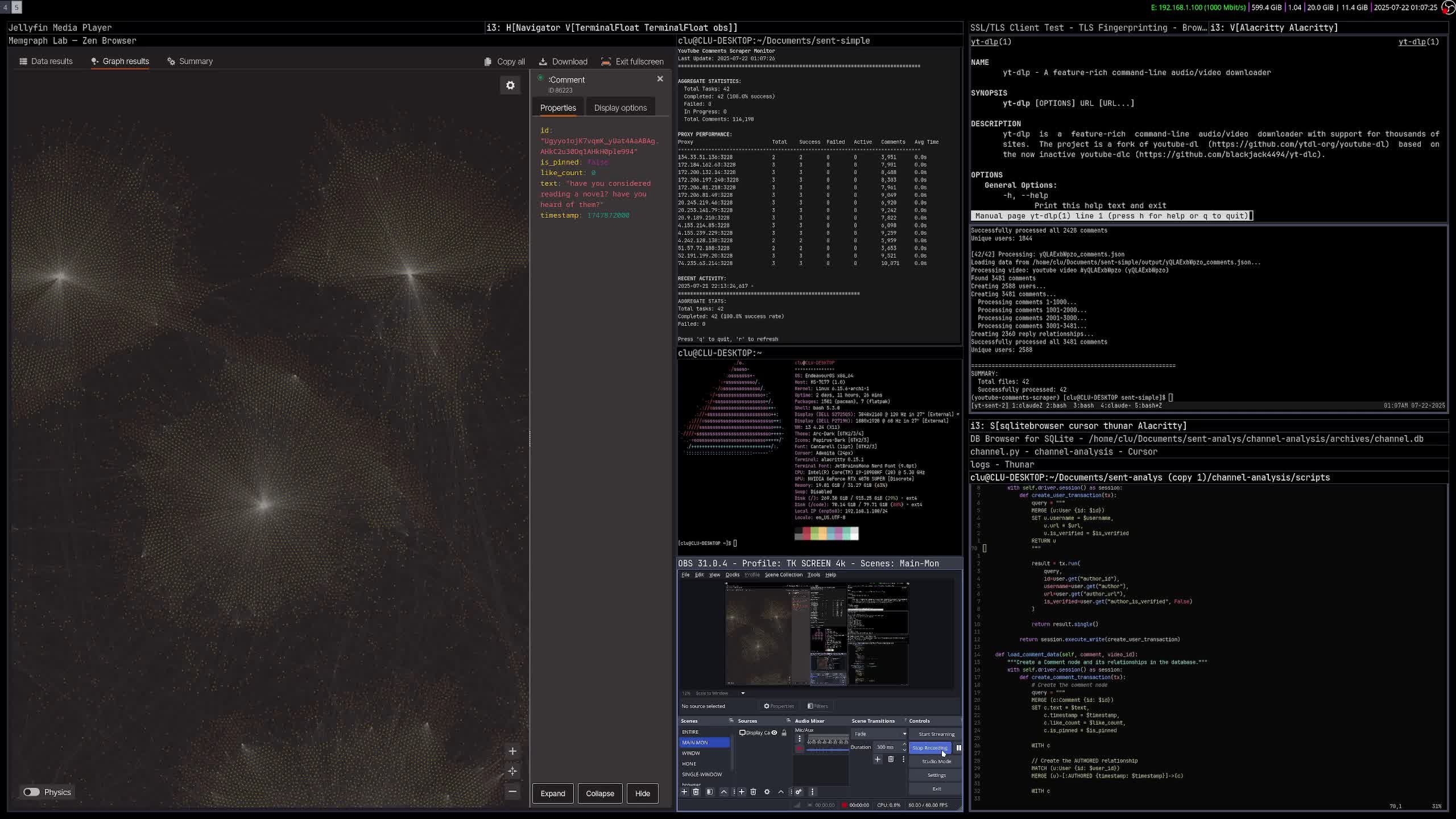
Task: Click the OBS preview thumbnail
Action: pyautogui.click(x=817, y=634)
